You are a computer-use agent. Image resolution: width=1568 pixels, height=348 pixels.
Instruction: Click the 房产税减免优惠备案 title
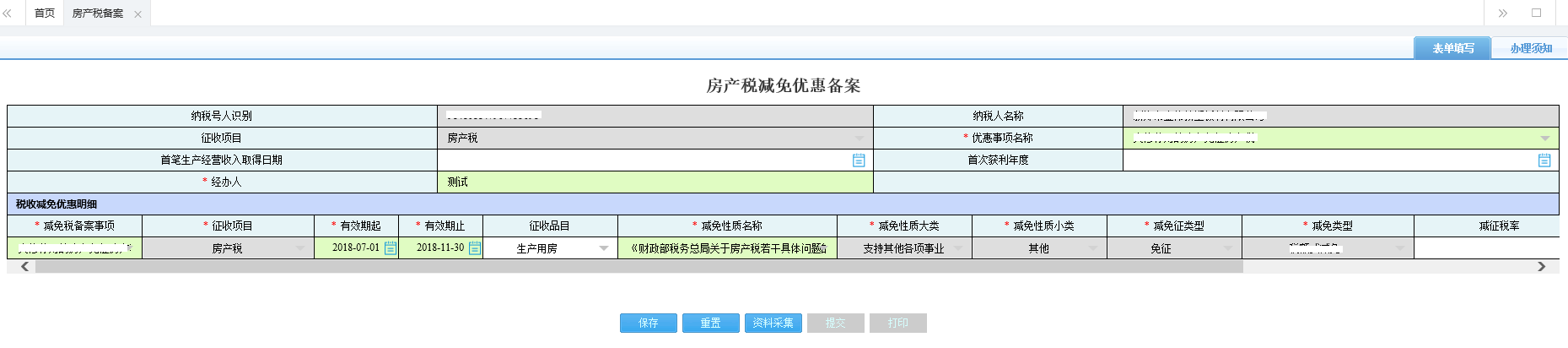[784, 85]
